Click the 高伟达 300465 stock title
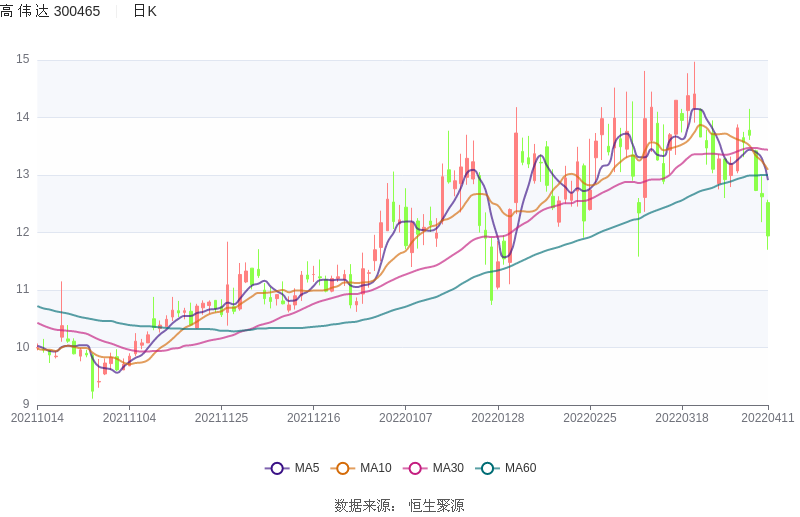 click(50, 11)
